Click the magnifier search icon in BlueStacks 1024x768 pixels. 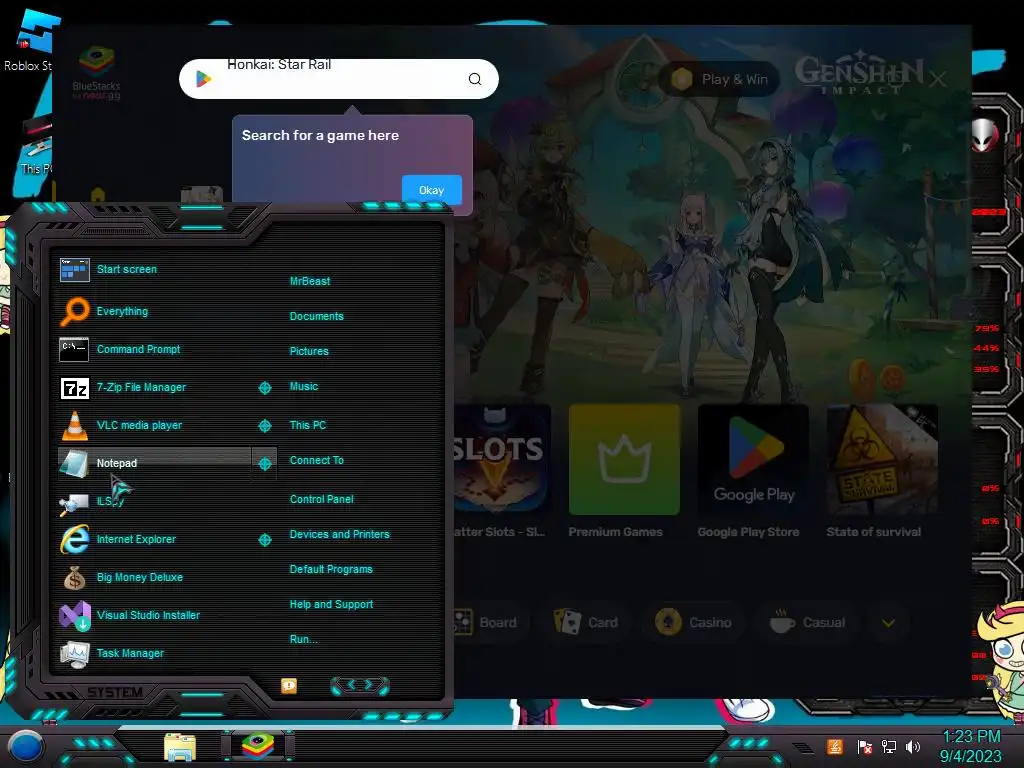(475, 79)
